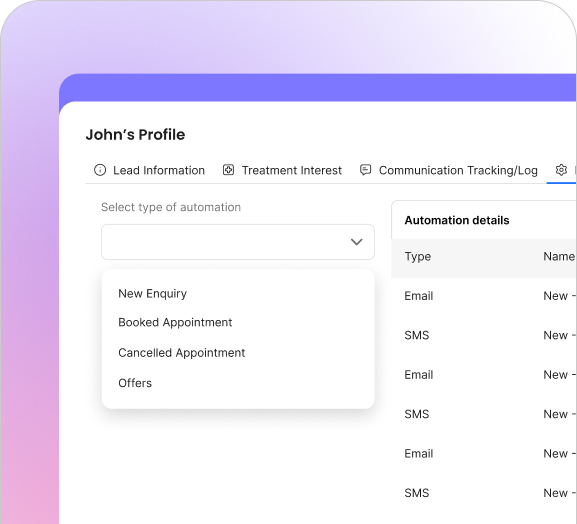The height and width of the screenshot is (524, 577).
Task: Click the Lead Information info icon
Action: 100,170
